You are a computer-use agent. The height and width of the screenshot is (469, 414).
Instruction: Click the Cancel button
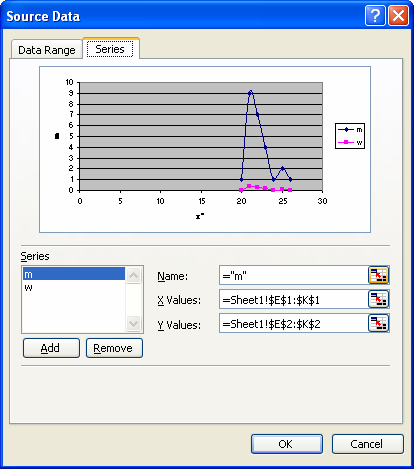tap(368, 444)
